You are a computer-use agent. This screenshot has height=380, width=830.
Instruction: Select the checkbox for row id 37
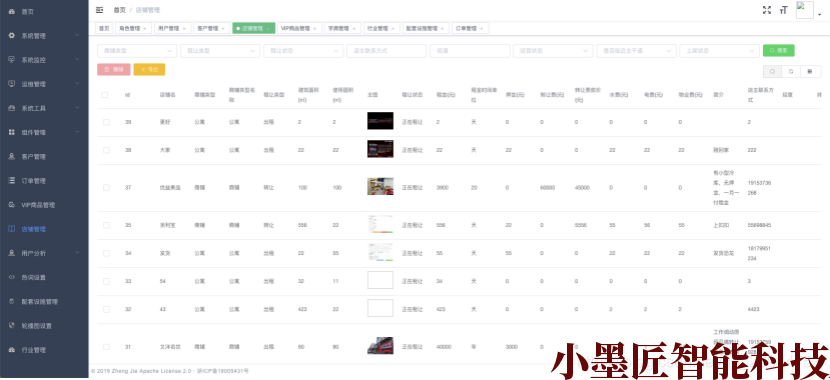pos(106,187)
